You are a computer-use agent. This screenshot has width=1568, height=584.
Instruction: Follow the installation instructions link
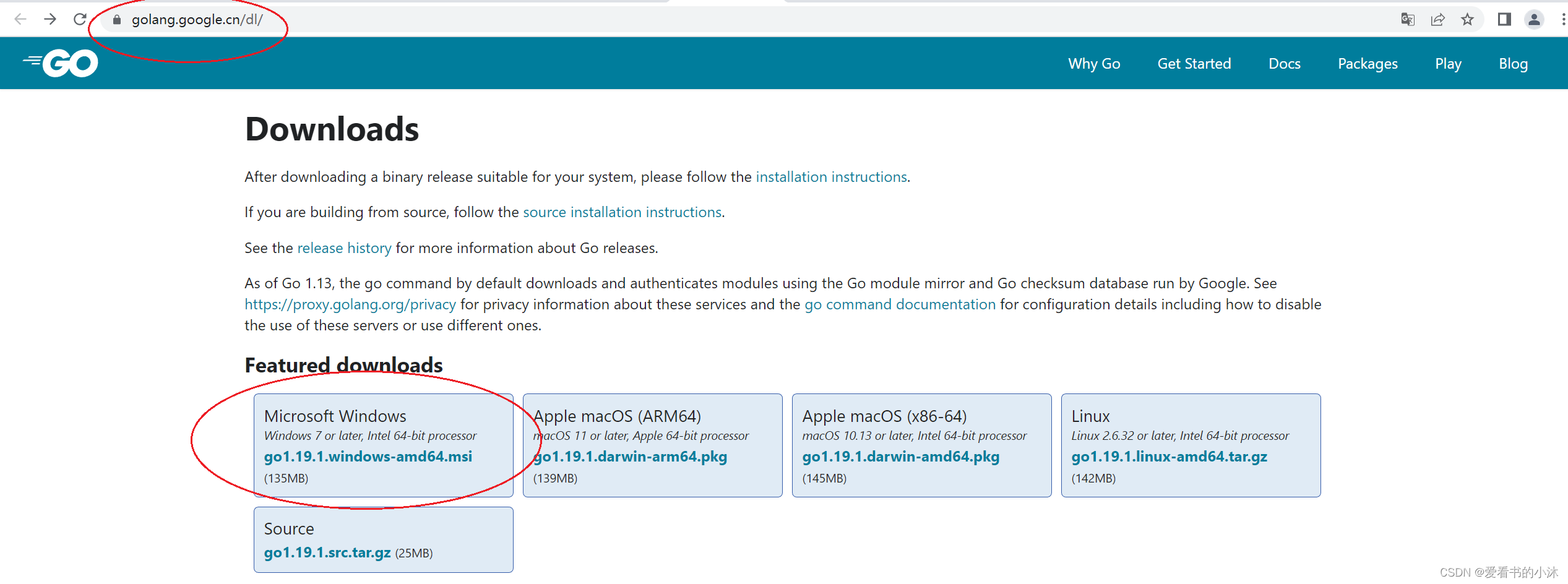click(831, 177)
